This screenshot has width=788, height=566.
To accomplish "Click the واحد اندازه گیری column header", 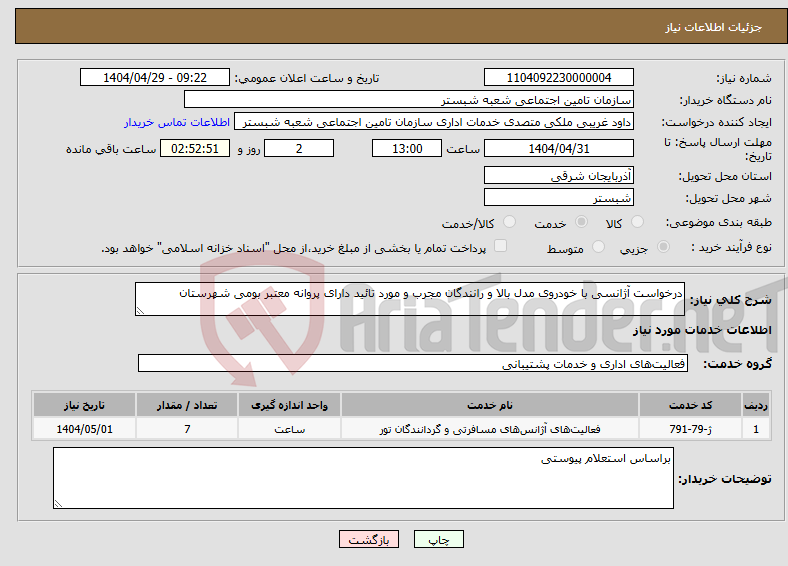I will click(289, 405).
